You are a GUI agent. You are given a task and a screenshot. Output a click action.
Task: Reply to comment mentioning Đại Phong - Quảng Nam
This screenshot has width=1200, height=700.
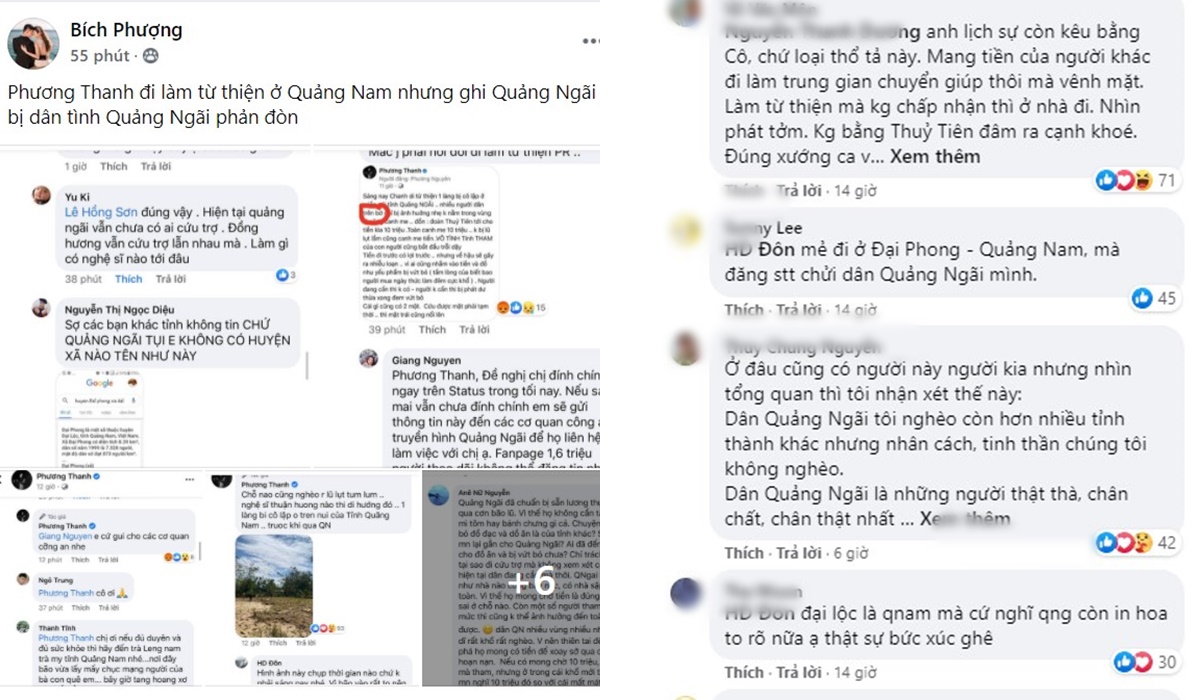(x=800, y=309)
